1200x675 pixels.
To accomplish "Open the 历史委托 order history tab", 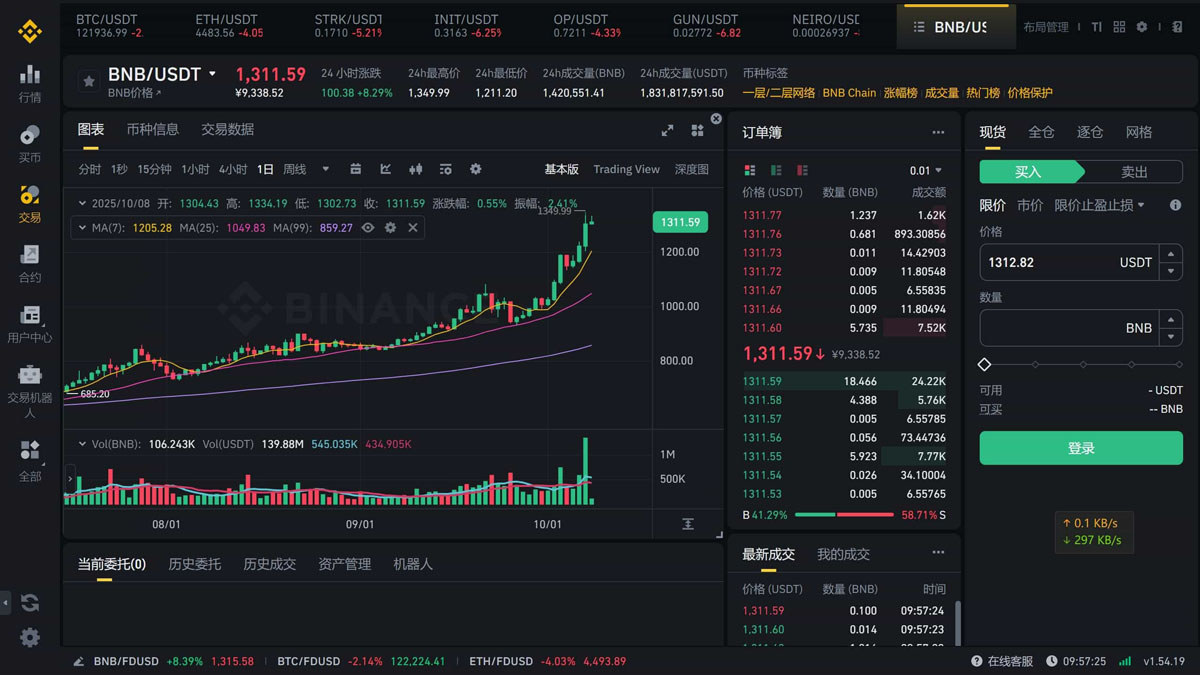I will (194, 564).
